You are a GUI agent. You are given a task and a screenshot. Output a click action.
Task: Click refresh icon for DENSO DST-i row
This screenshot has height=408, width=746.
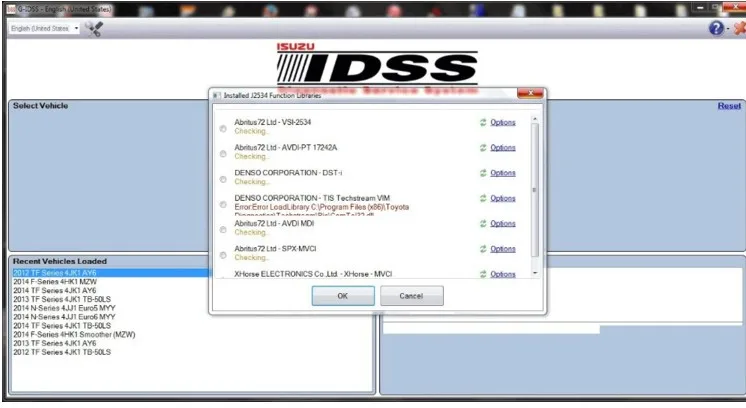click(x=483, y=173)
